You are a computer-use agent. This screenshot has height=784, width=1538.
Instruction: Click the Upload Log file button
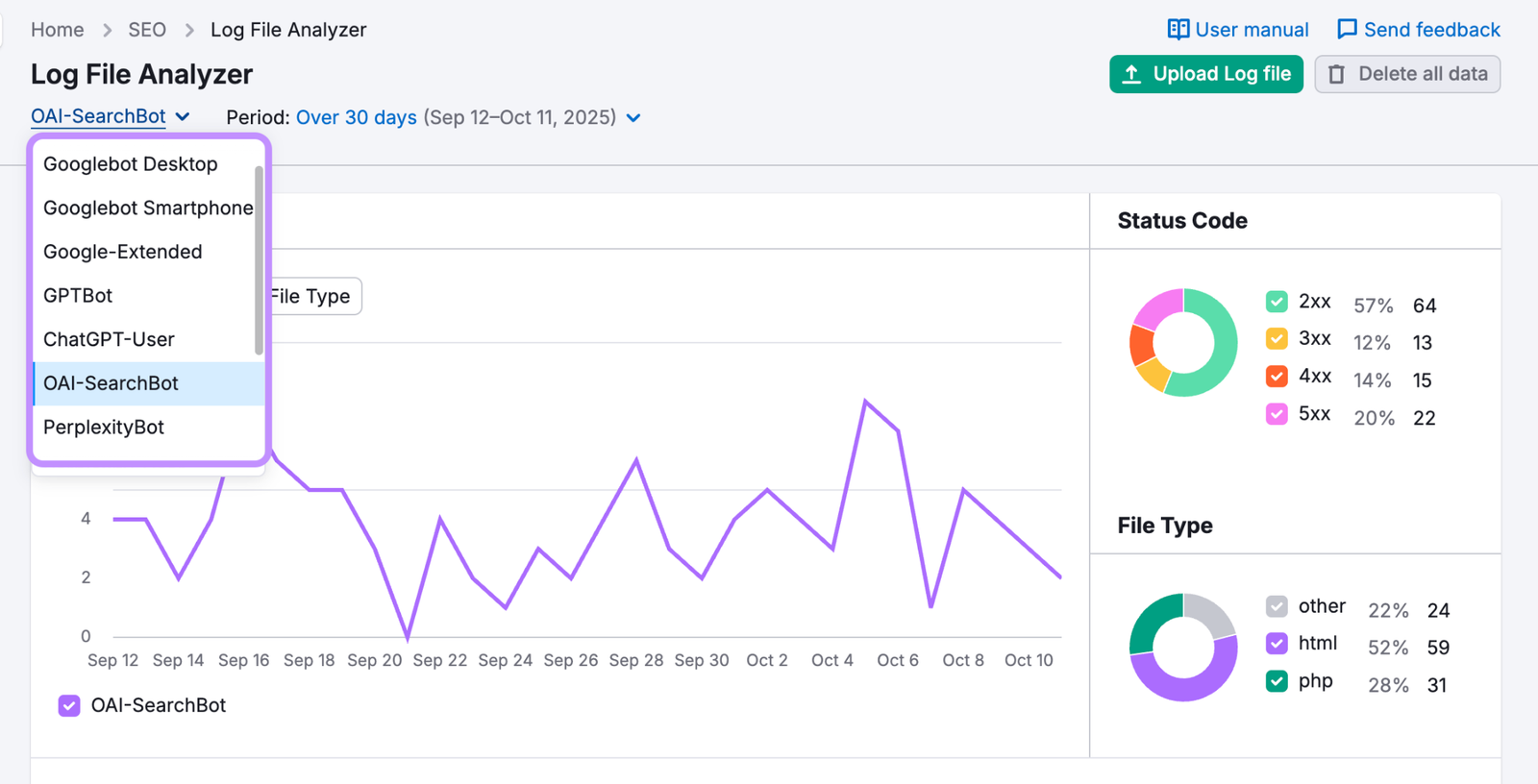(x=1206, y=74)
